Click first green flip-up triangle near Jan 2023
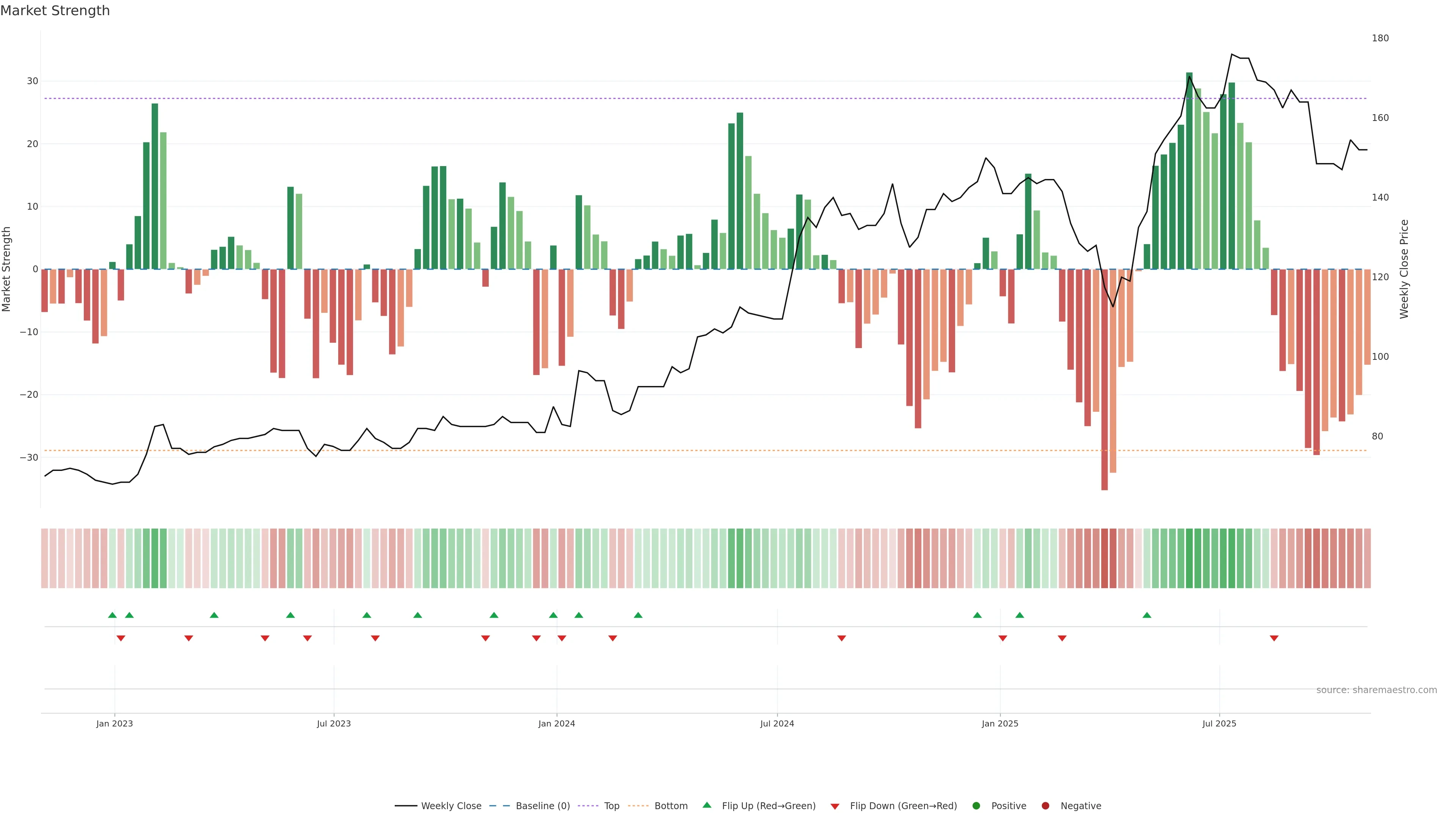 pos(112,615)
